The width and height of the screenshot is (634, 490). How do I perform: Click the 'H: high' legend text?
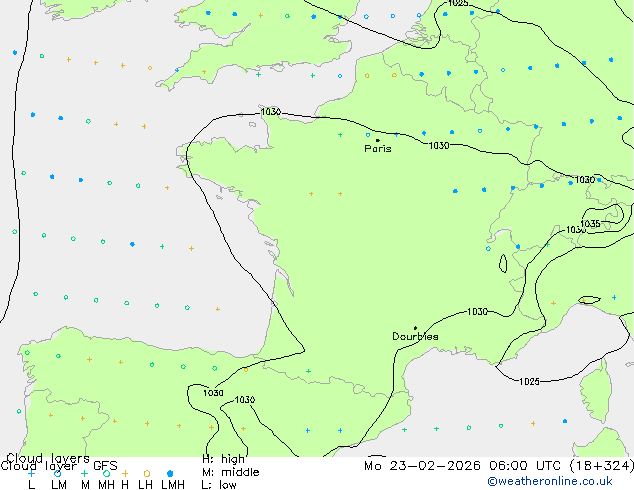(223, 459)
